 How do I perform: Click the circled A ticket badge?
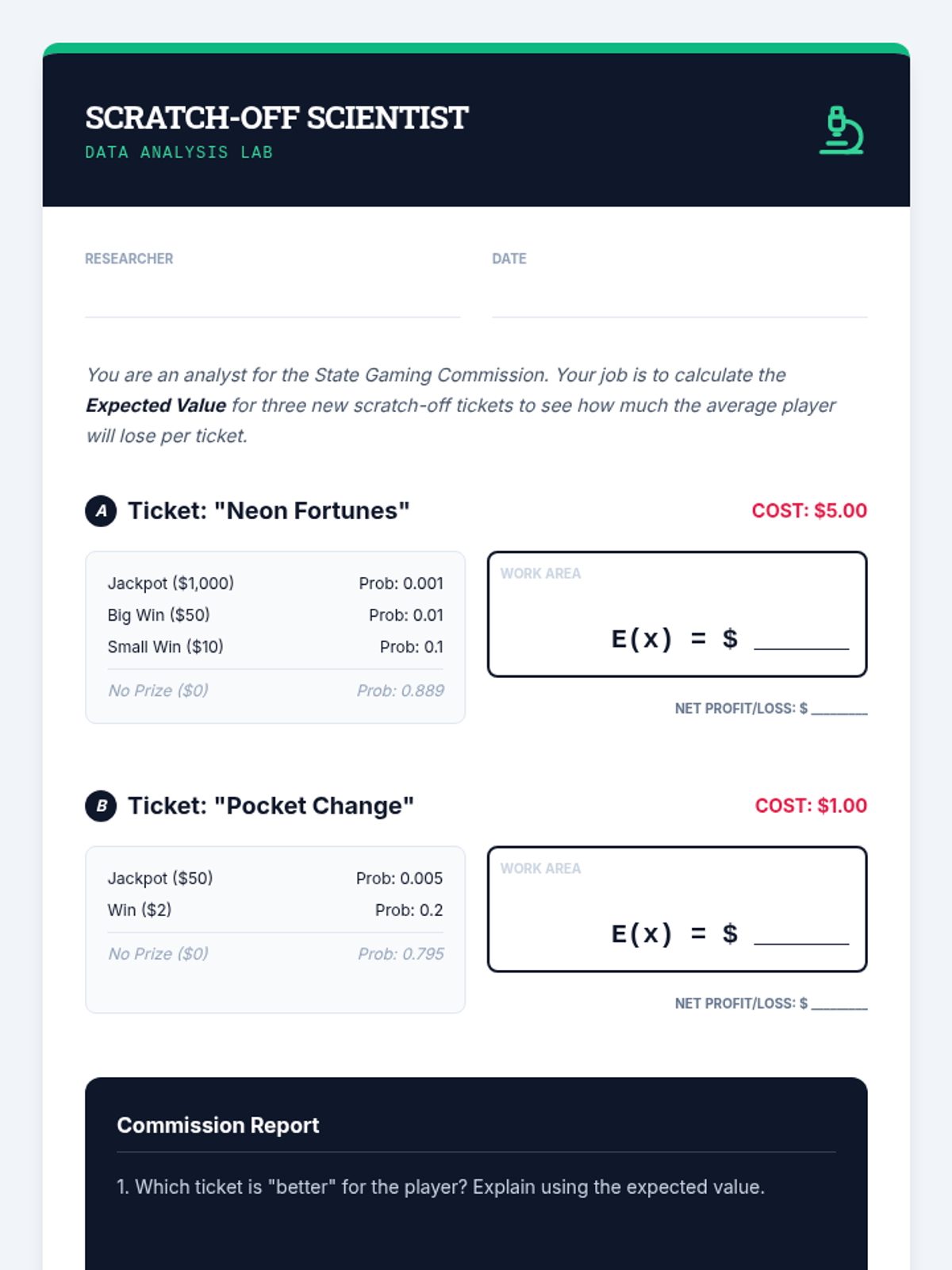tap(101, 511)
